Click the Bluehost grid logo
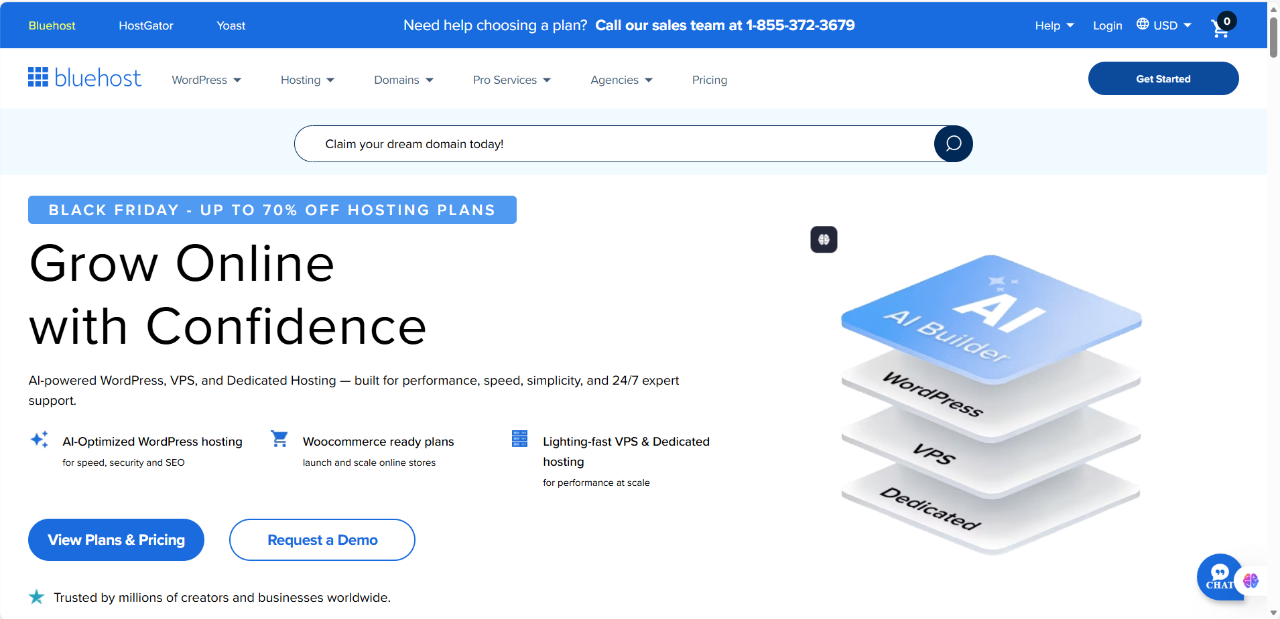The width and height of the screenshot is (1280, 619). (x=38, y=78)
